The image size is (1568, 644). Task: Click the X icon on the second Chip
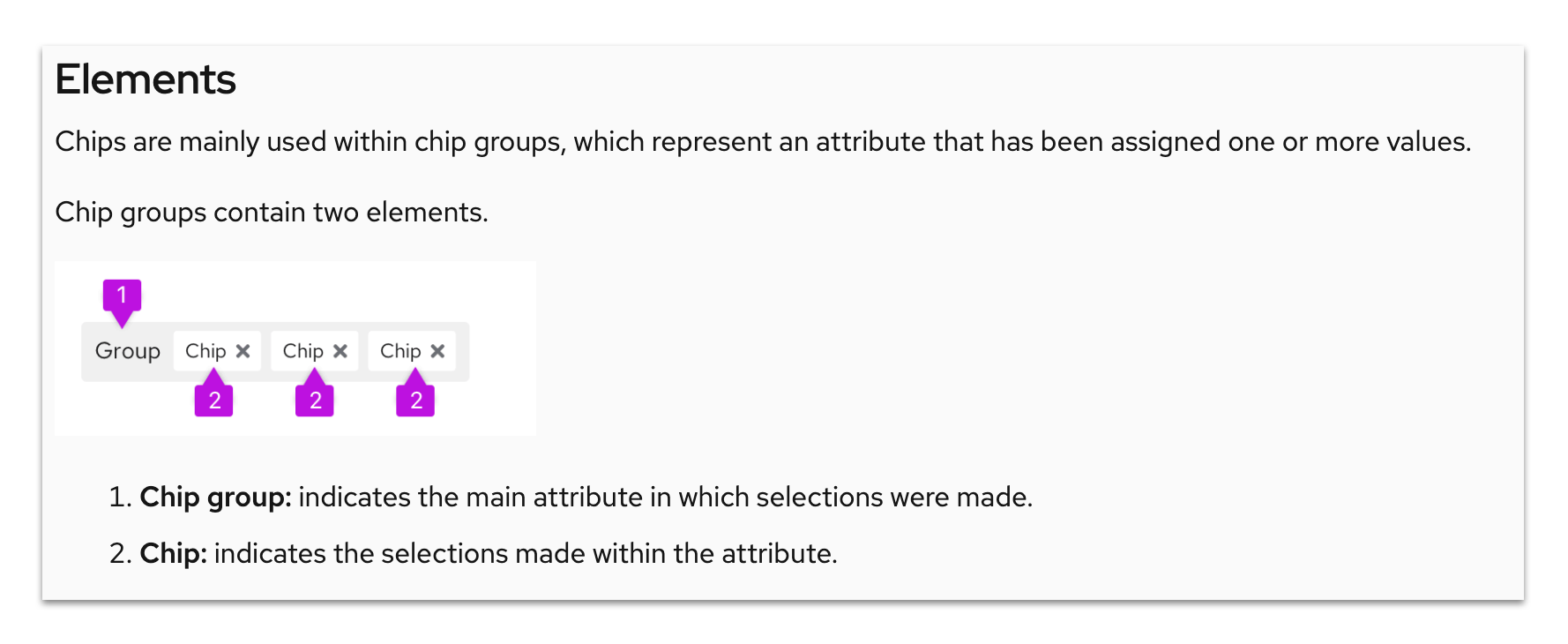coord(343,350)
